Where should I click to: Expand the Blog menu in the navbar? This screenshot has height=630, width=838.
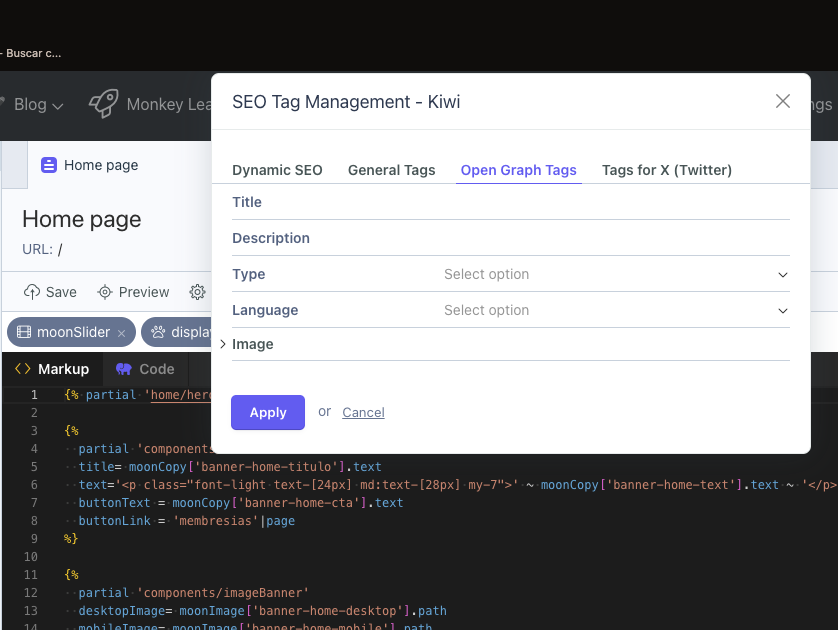[x=38, y=104]
